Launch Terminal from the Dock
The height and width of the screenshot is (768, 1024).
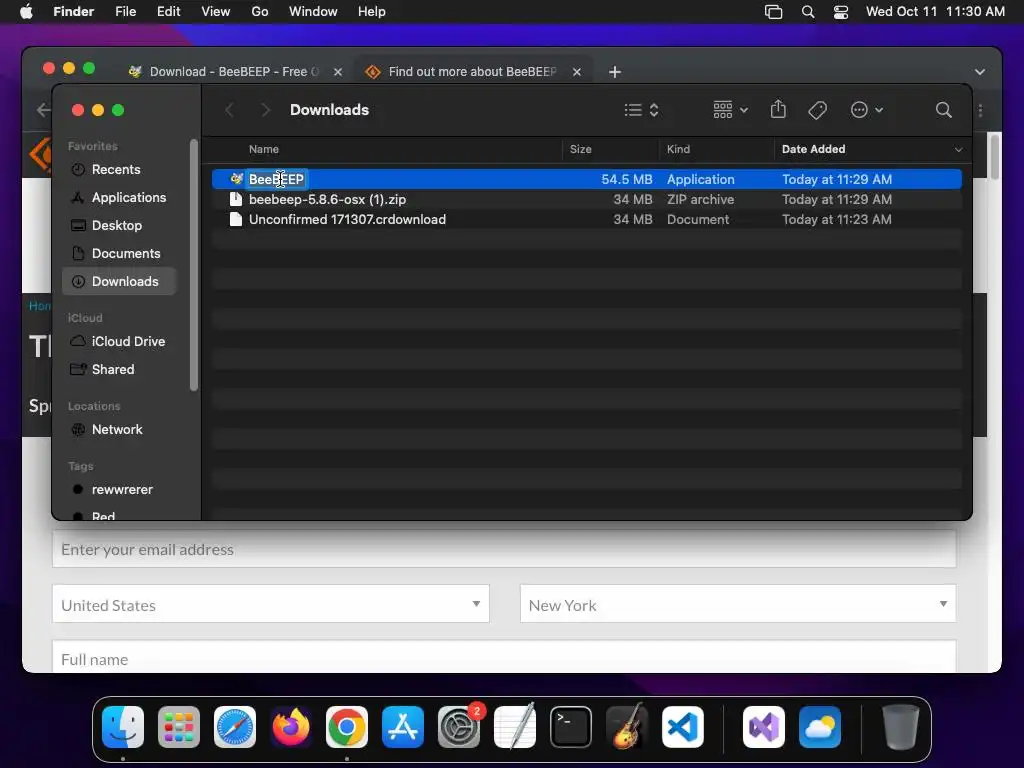(571, 726)
